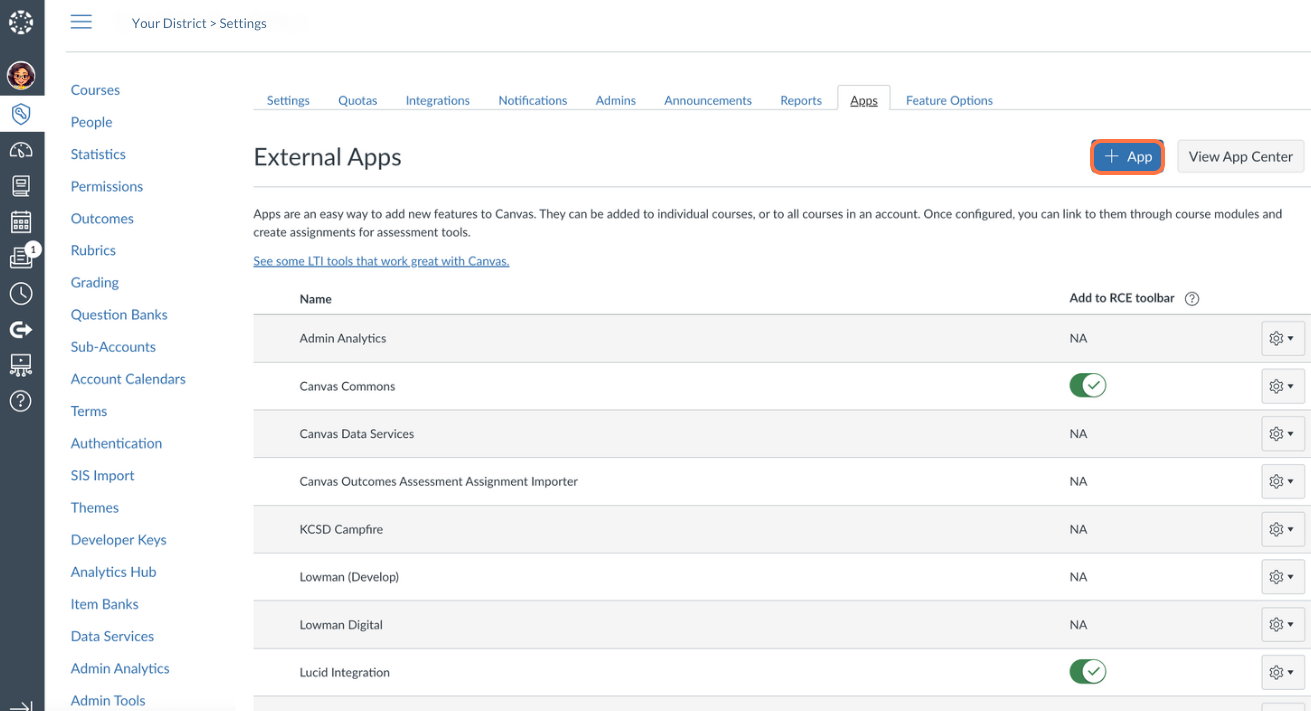Switch to the Admins tab

point(615,100)
